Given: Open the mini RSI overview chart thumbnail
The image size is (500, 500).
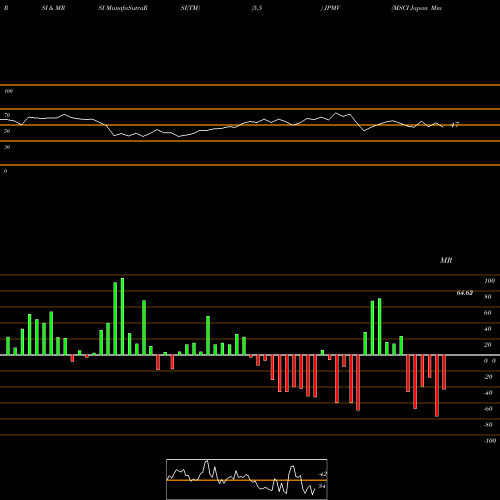Looking at the screenshot, I should point(247,479).
